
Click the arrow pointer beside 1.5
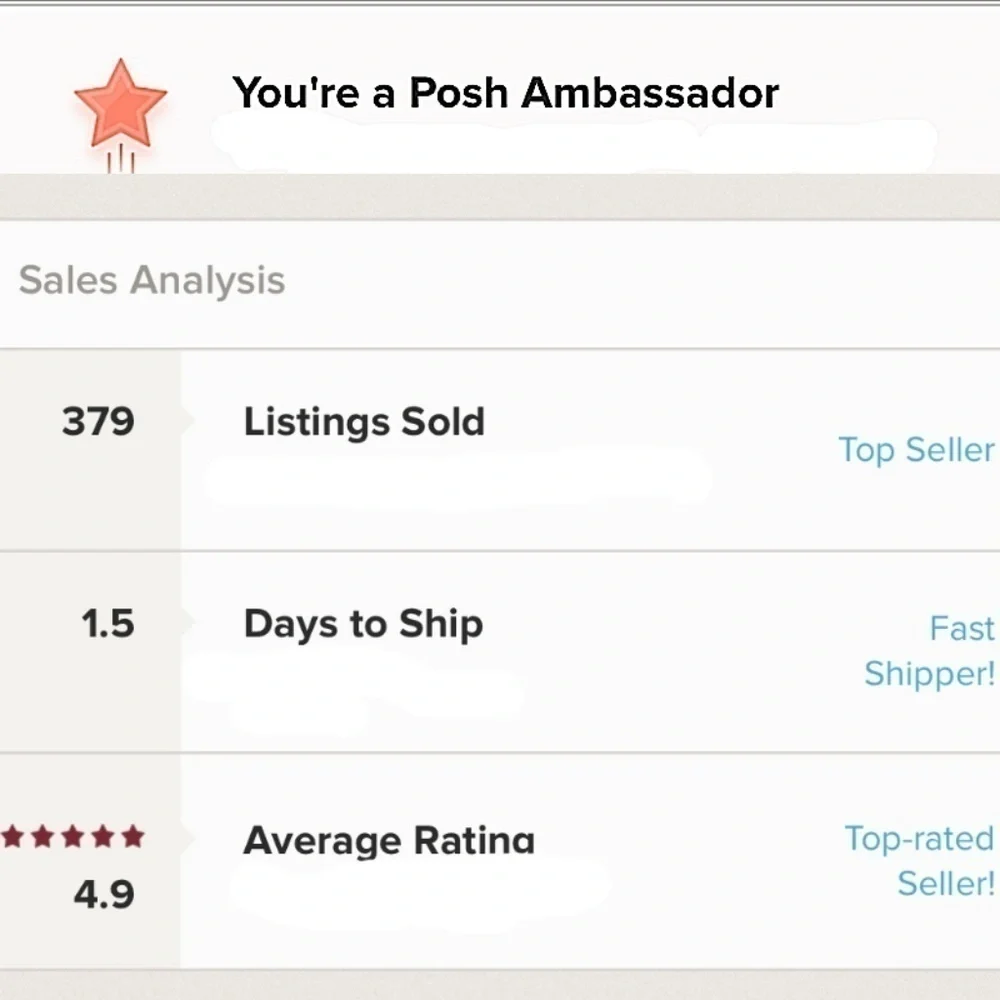click(188, 621)
